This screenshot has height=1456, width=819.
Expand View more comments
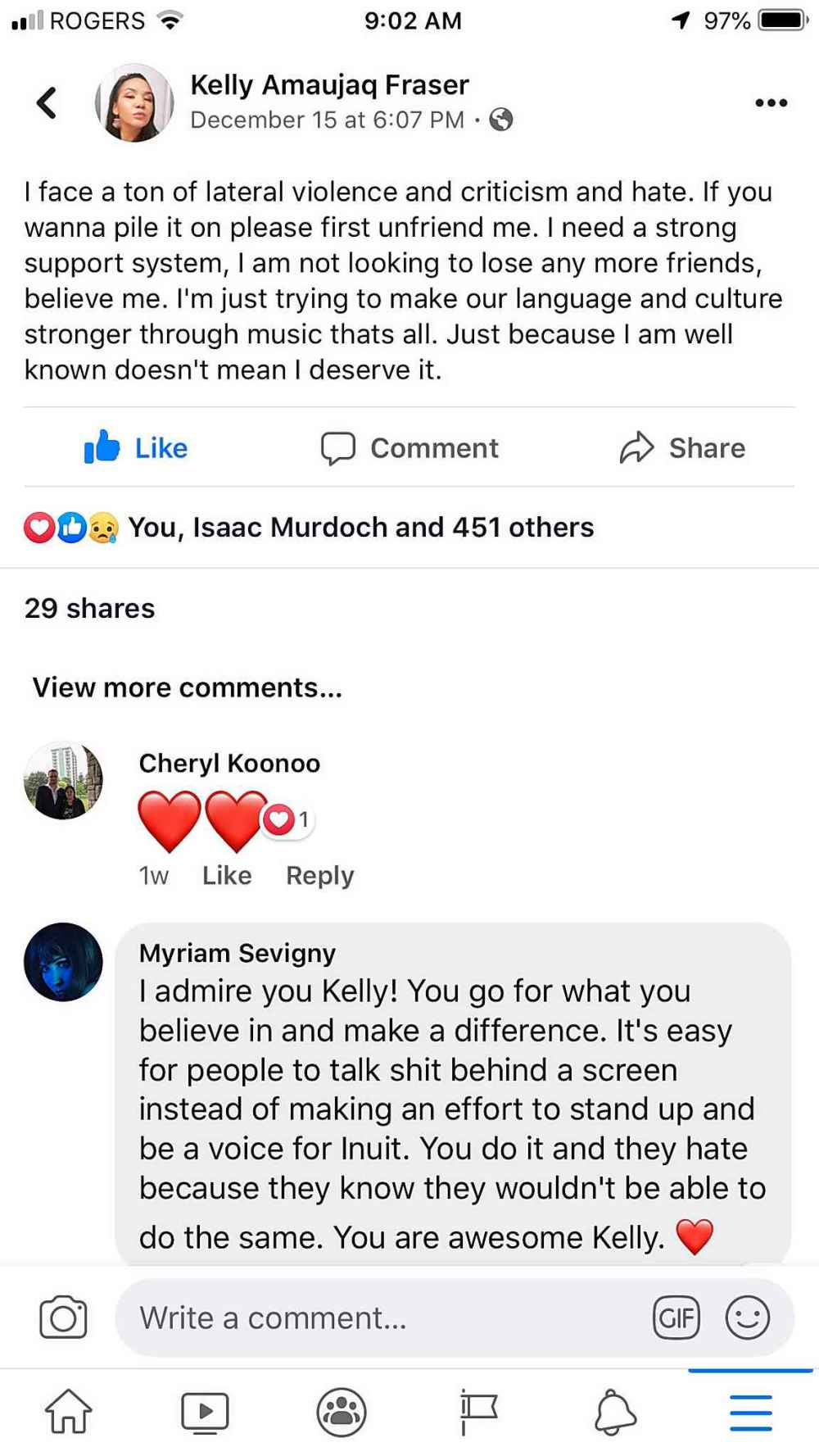[x=188, y=687]
